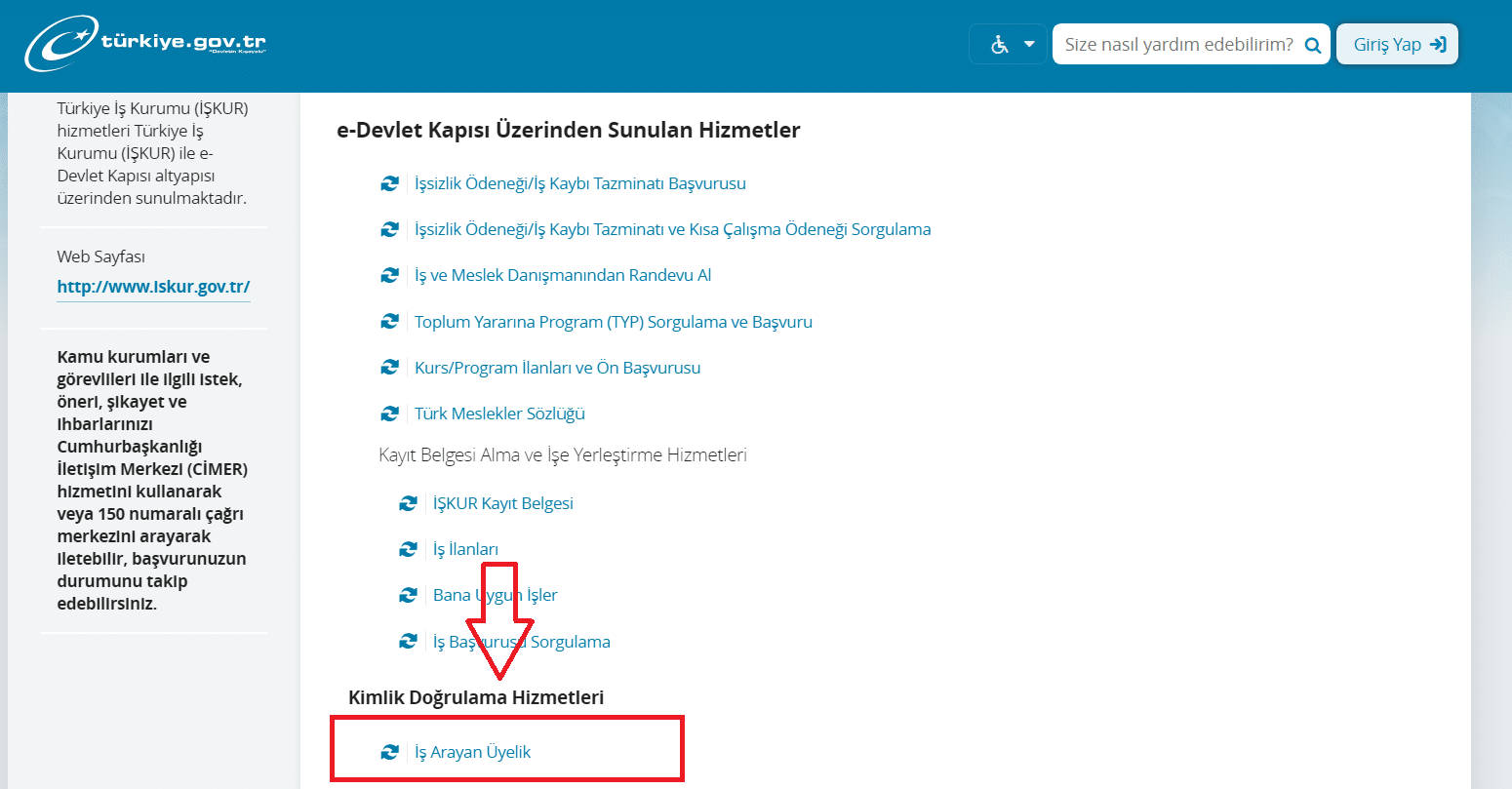Viewport: 1512px width, 789px height.
Task: Click service icon beside Bana Uygun İşler
Action: (409, 595)
